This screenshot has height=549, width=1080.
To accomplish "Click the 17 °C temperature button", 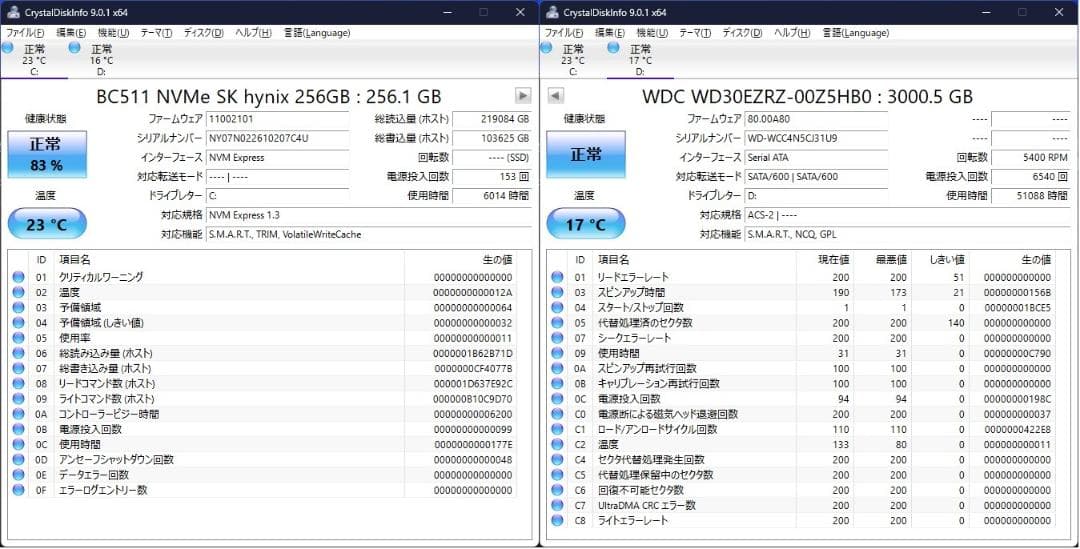I will click(586, 225).
